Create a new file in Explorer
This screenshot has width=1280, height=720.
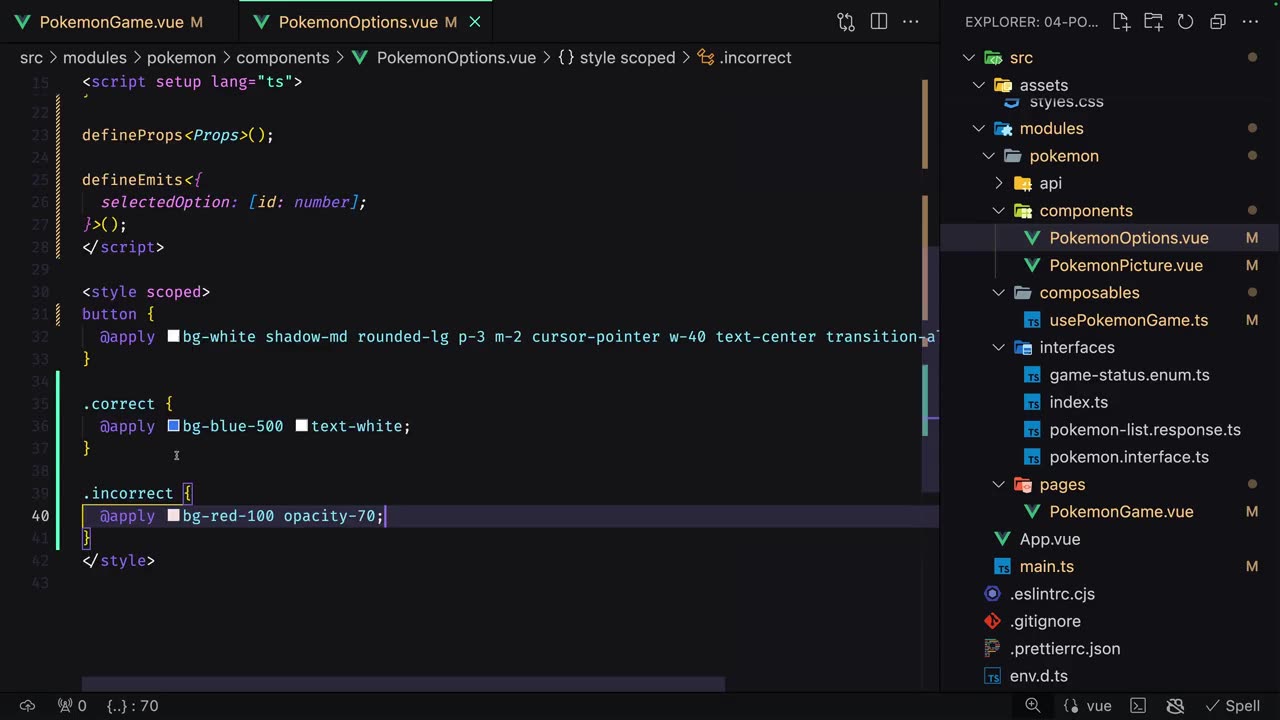tap(1121, 22)
